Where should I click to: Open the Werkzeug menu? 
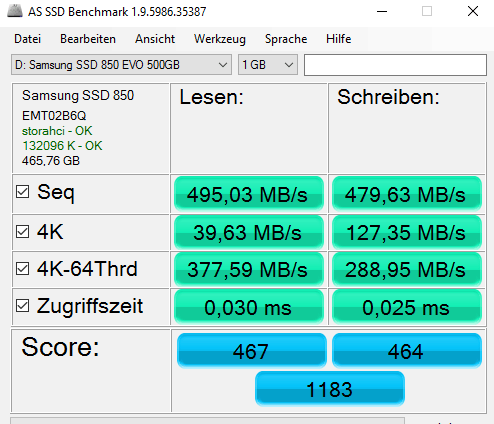pos(220,39)
